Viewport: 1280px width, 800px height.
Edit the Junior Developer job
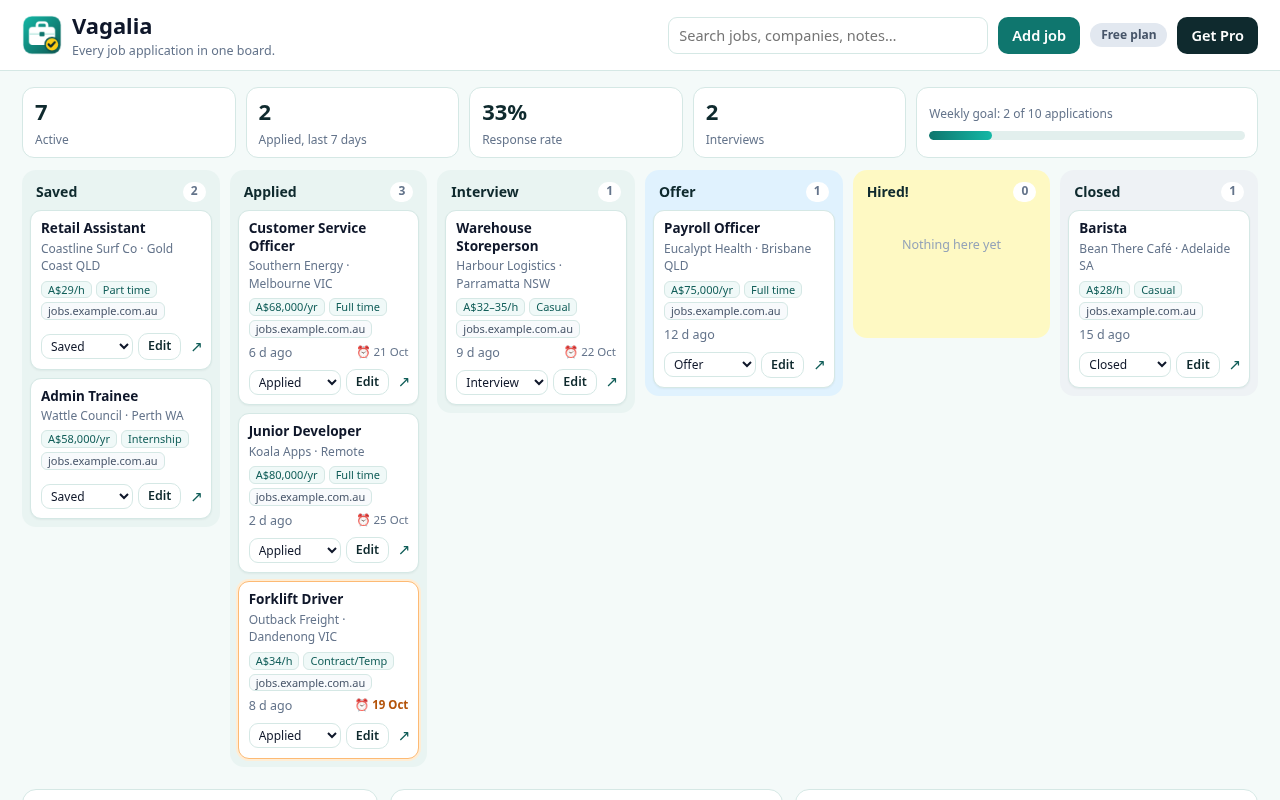coord(367,550)
